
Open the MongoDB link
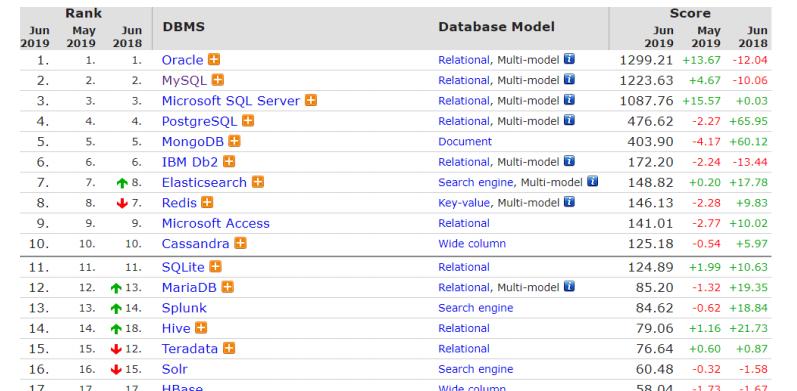193,142
